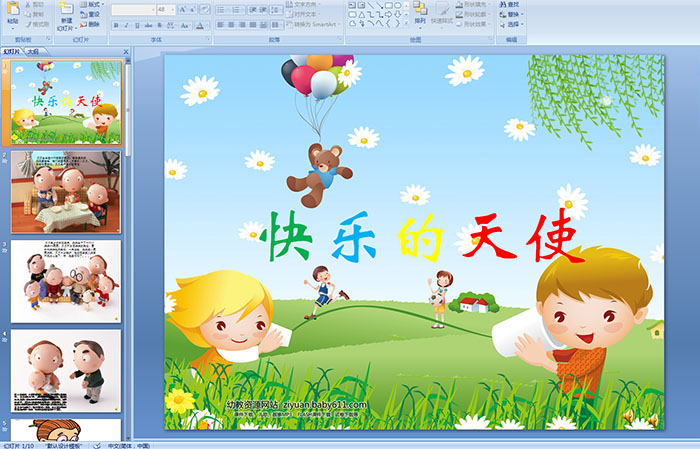Switch to the Outline (大纲) tab
The image size is (700, 449).
(34, 50)
